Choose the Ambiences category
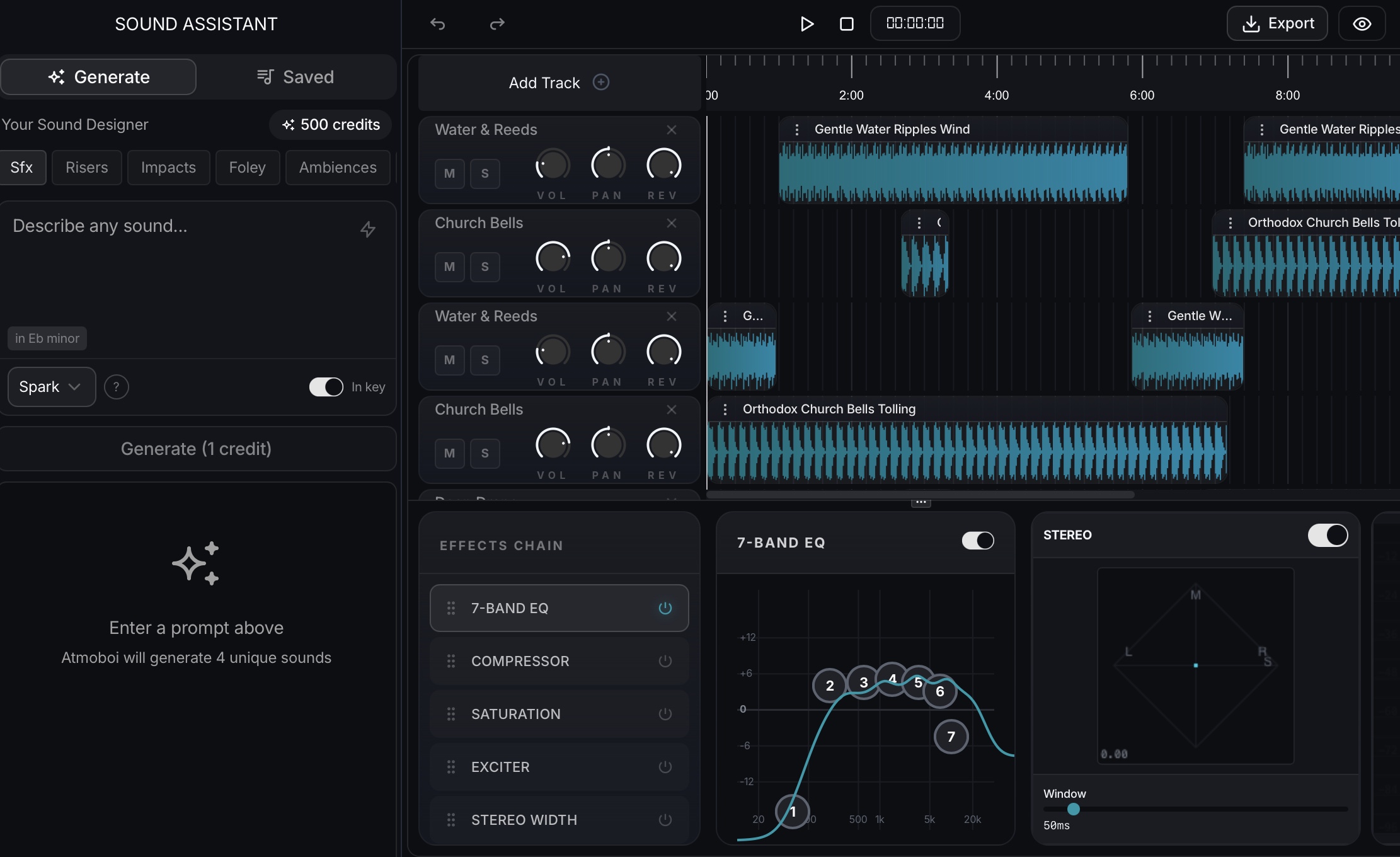This screenshot has height=857, width=1400. [338, 168]
